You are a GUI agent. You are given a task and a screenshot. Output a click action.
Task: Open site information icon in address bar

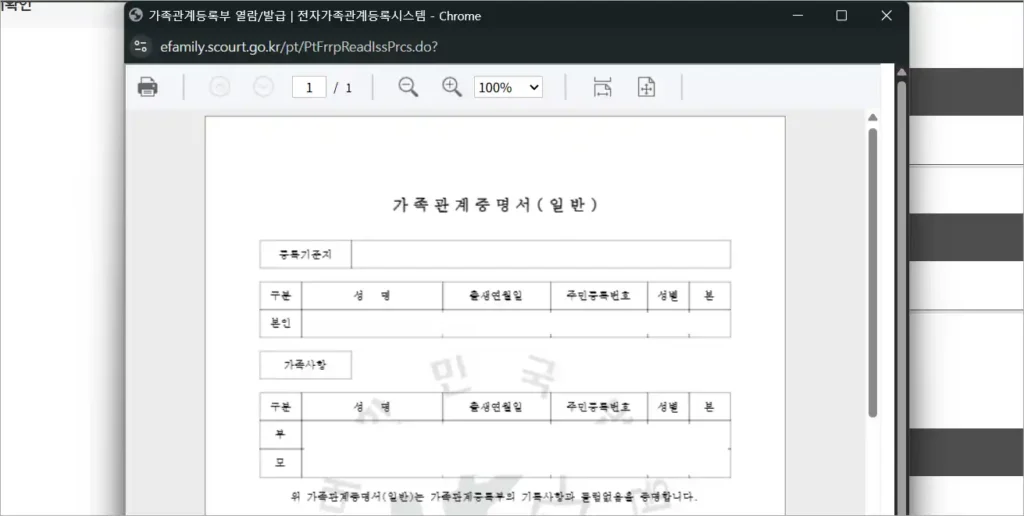(x=140, y=46)
